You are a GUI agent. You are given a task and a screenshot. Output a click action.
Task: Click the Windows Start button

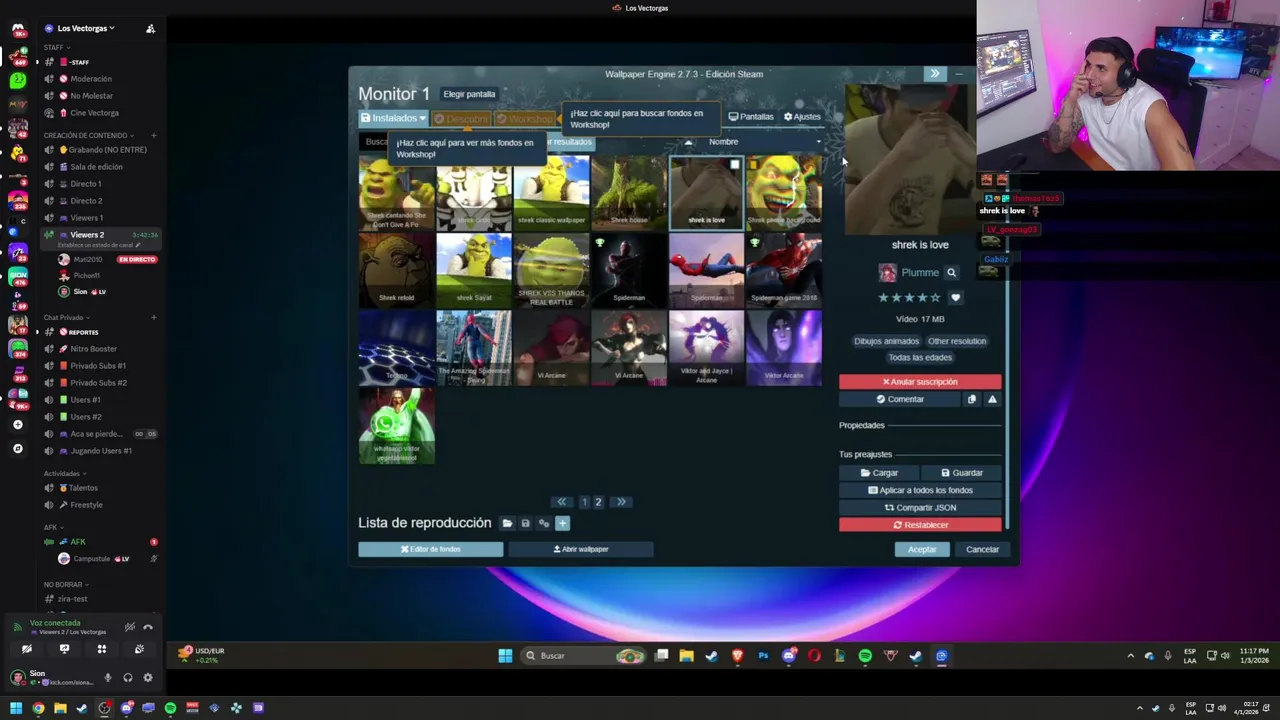click(505, 656)
